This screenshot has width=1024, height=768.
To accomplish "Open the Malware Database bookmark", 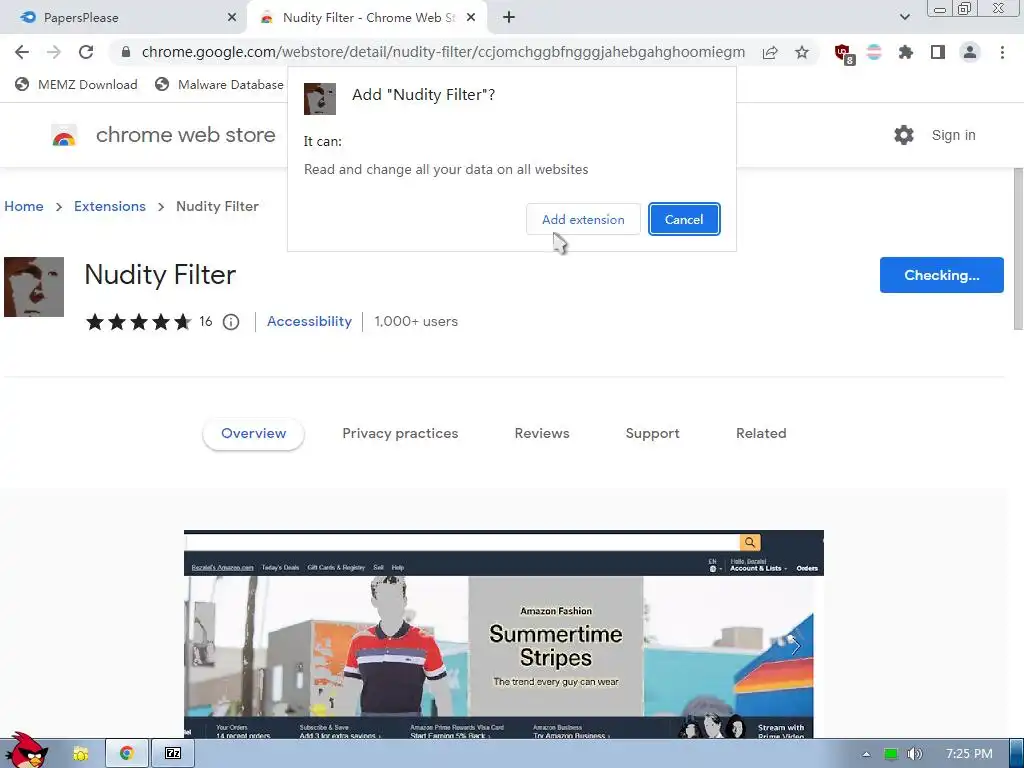I will point(219,84).
